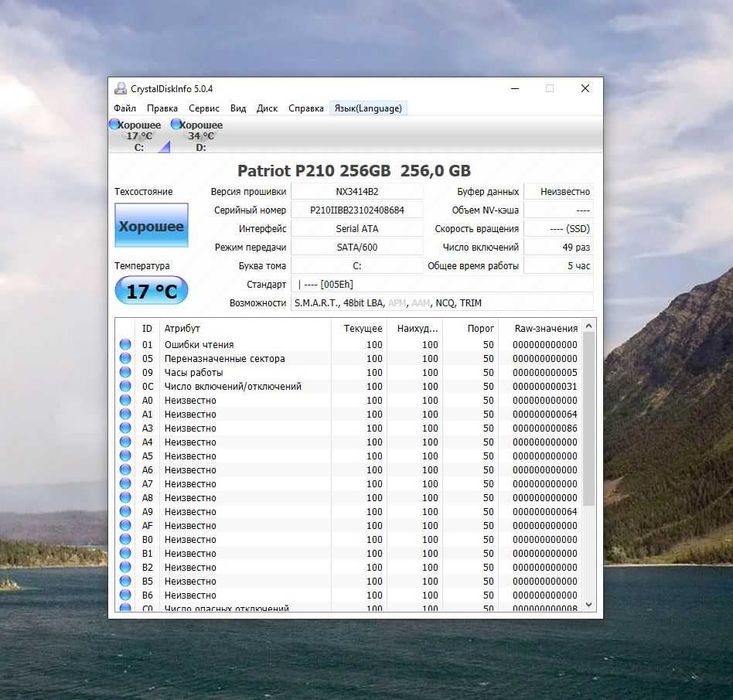The height and width of the screenshot is (700, 733).
Task: Click firmware version field NX3414B2
Action: (357, 191)
